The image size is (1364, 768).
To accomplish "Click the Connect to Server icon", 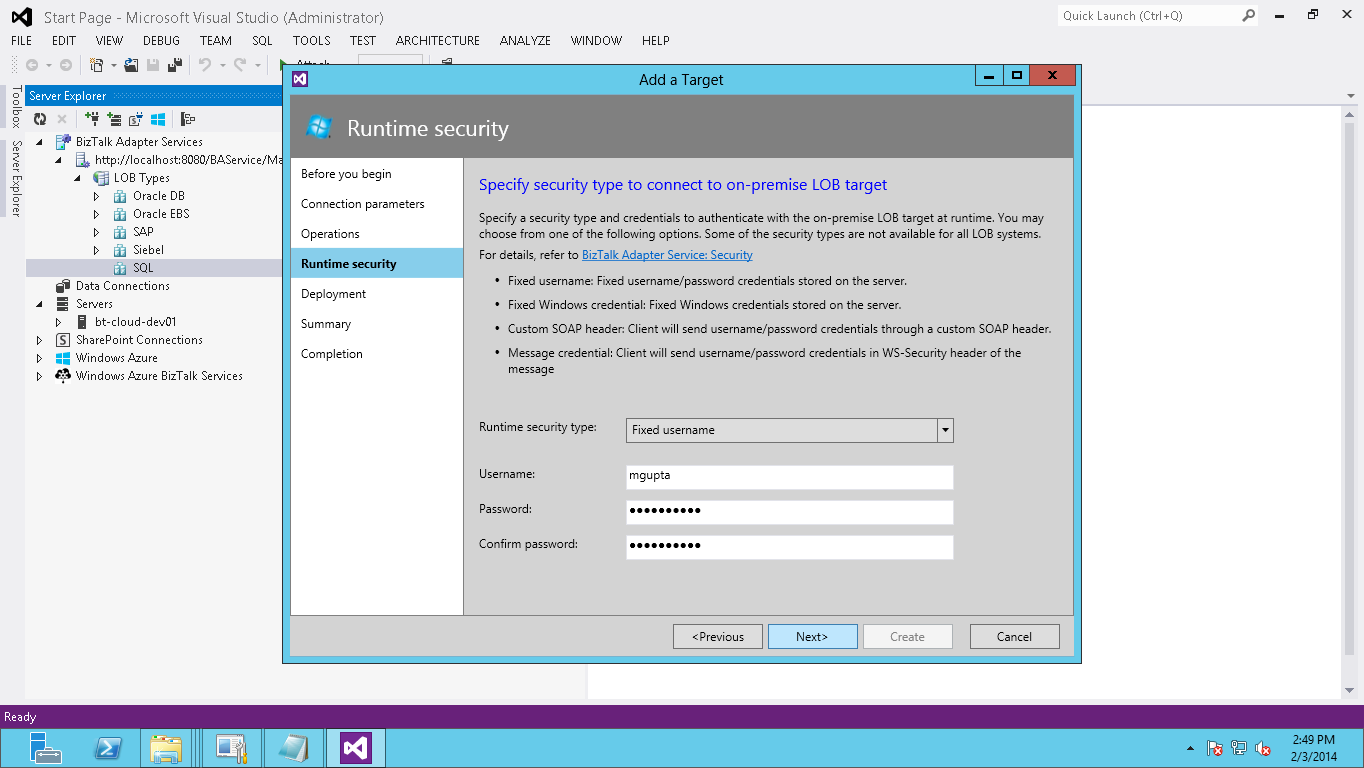I will point(114,119).
